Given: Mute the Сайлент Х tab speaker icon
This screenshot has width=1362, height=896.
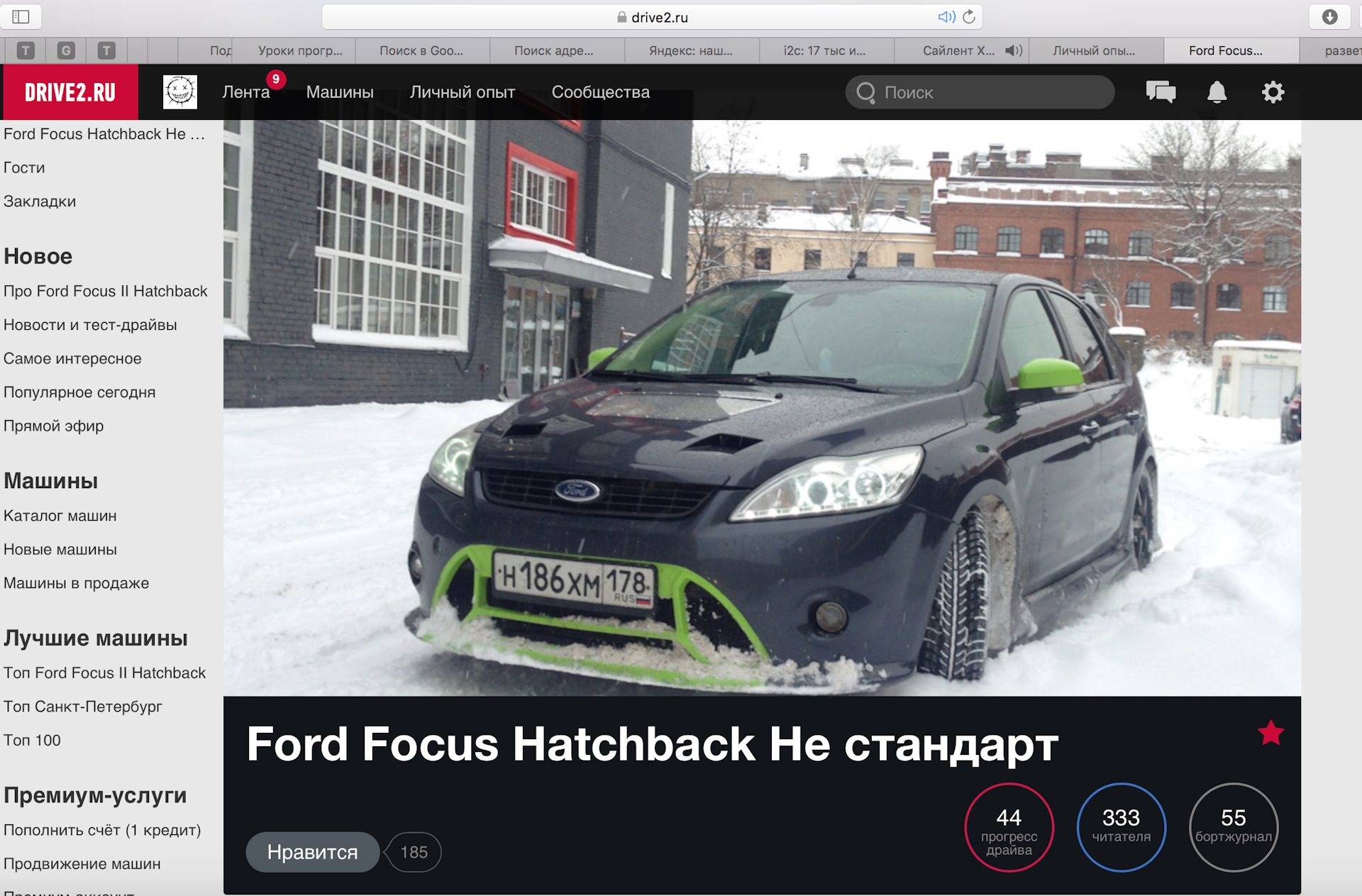Looking at the screenshot, I should pyautogui.click(x=1014, y=50).
